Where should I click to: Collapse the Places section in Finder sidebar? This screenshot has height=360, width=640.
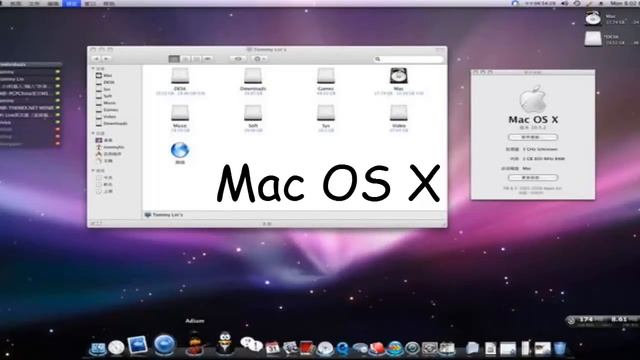93,133
